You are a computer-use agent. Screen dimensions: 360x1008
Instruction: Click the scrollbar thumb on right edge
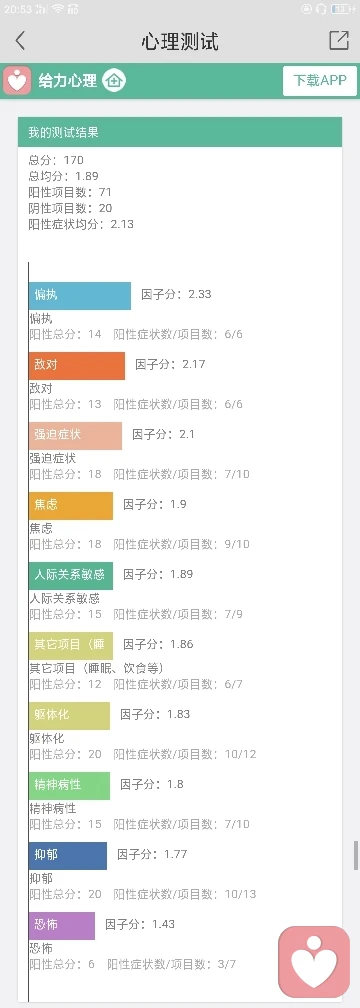[356, 856]
